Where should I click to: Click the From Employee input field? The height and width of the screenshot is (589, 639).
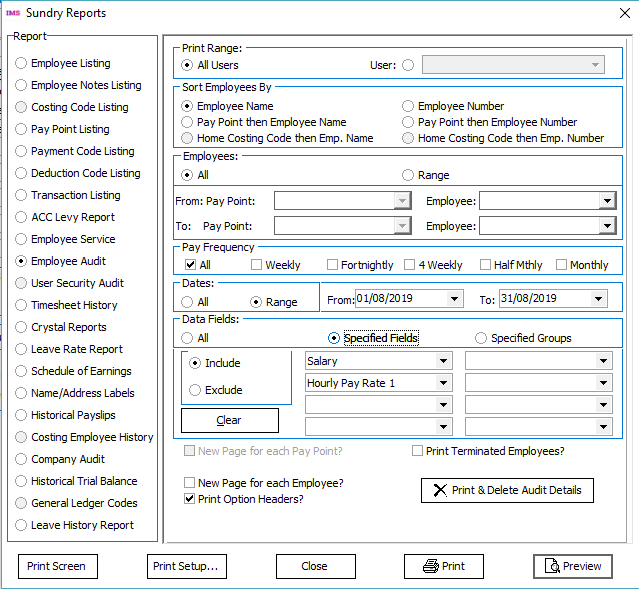[x=539, y=201]
